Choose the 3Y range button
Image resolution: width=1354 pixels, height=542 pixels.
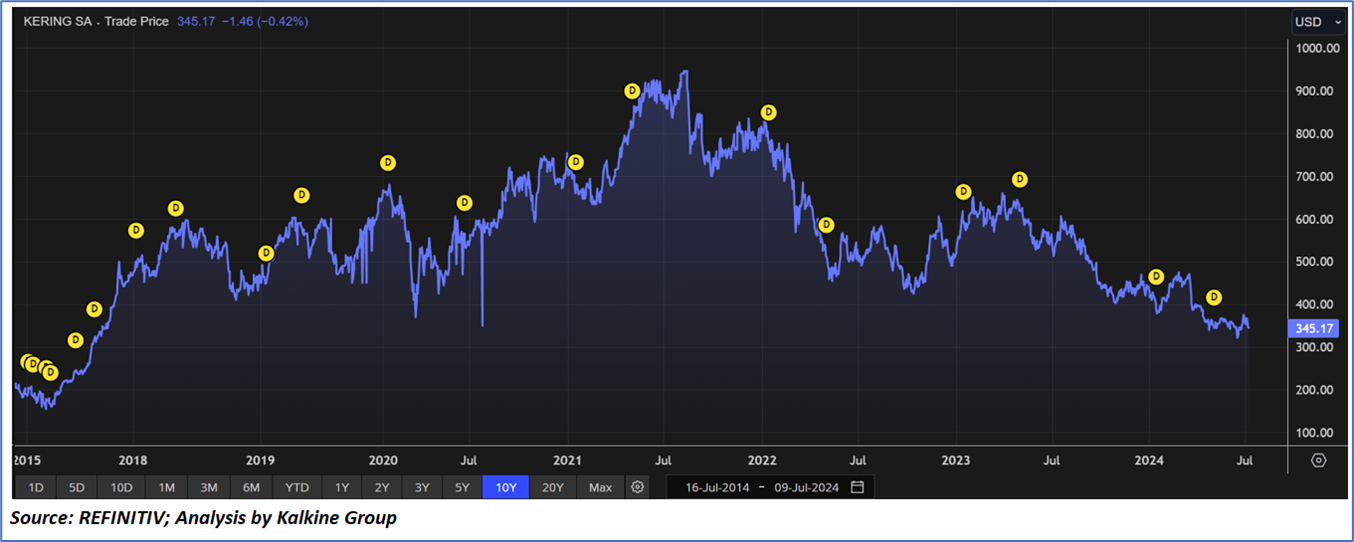click(421, 487)
